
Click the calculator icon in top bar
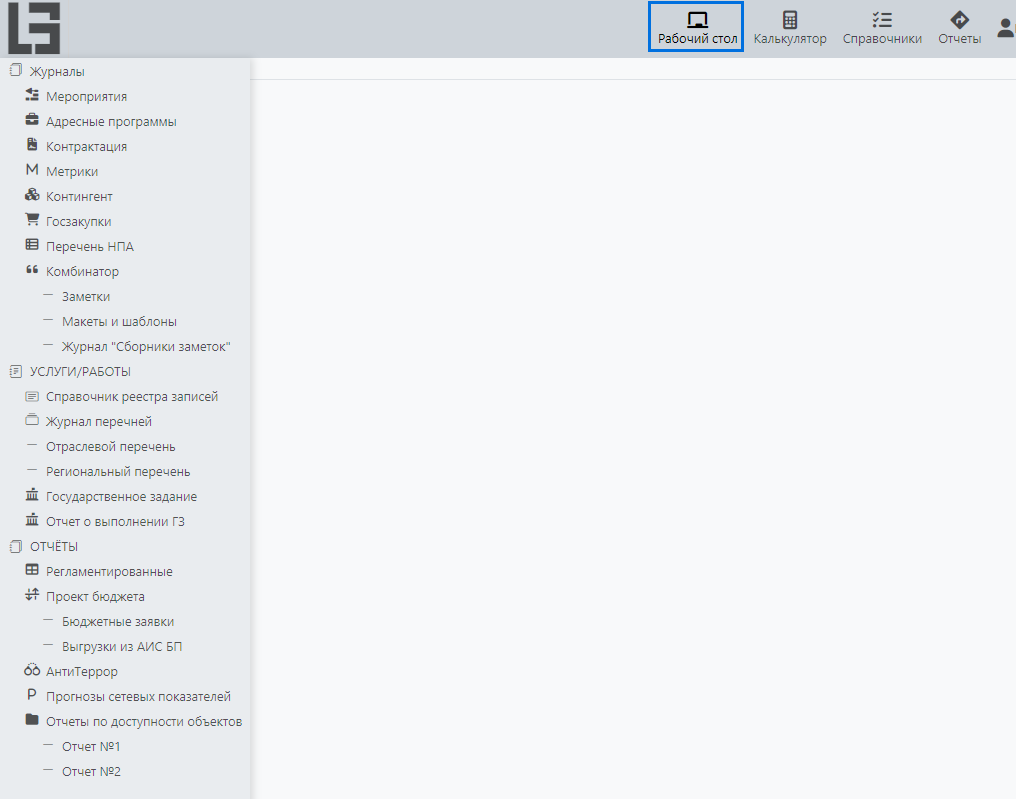tap(790, 20)
